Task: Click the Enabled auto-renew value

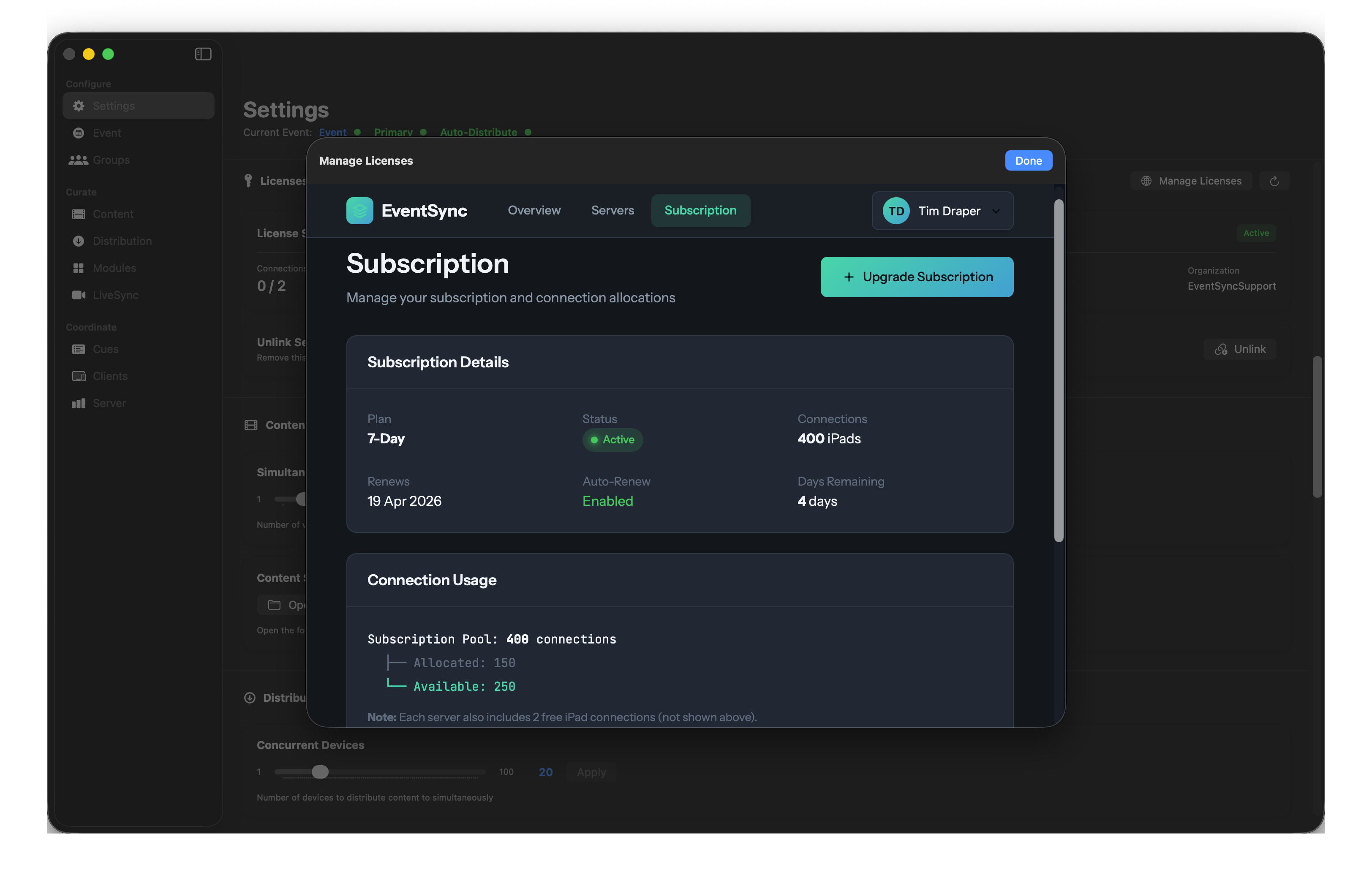Action: coord(607,501)
